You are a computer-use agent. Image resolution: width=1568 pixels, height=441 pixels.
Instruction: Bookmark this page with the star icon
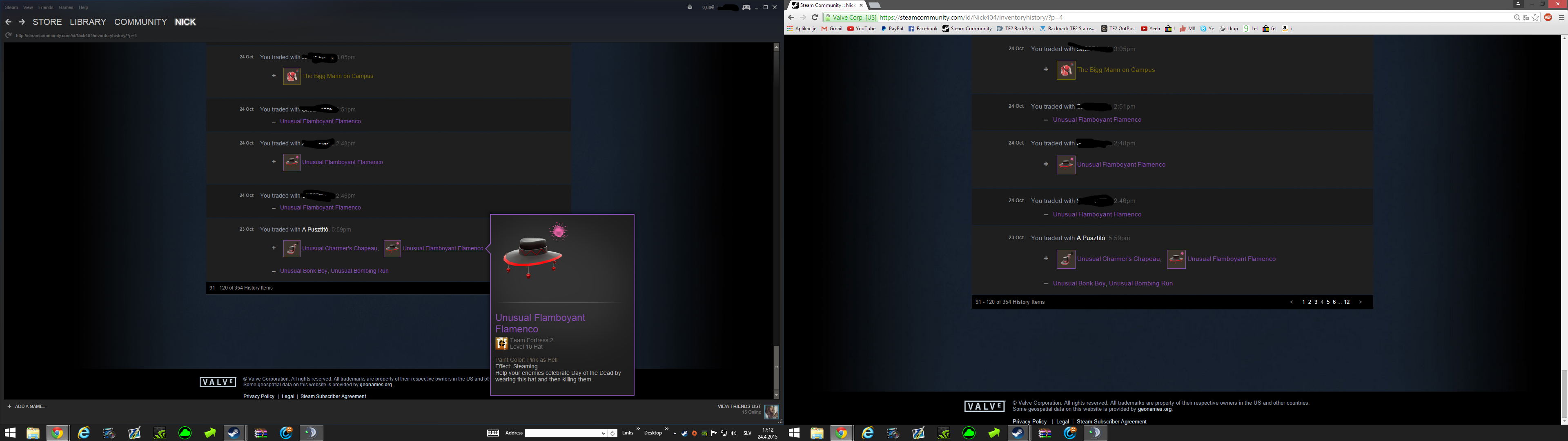tap(1535, 18)
